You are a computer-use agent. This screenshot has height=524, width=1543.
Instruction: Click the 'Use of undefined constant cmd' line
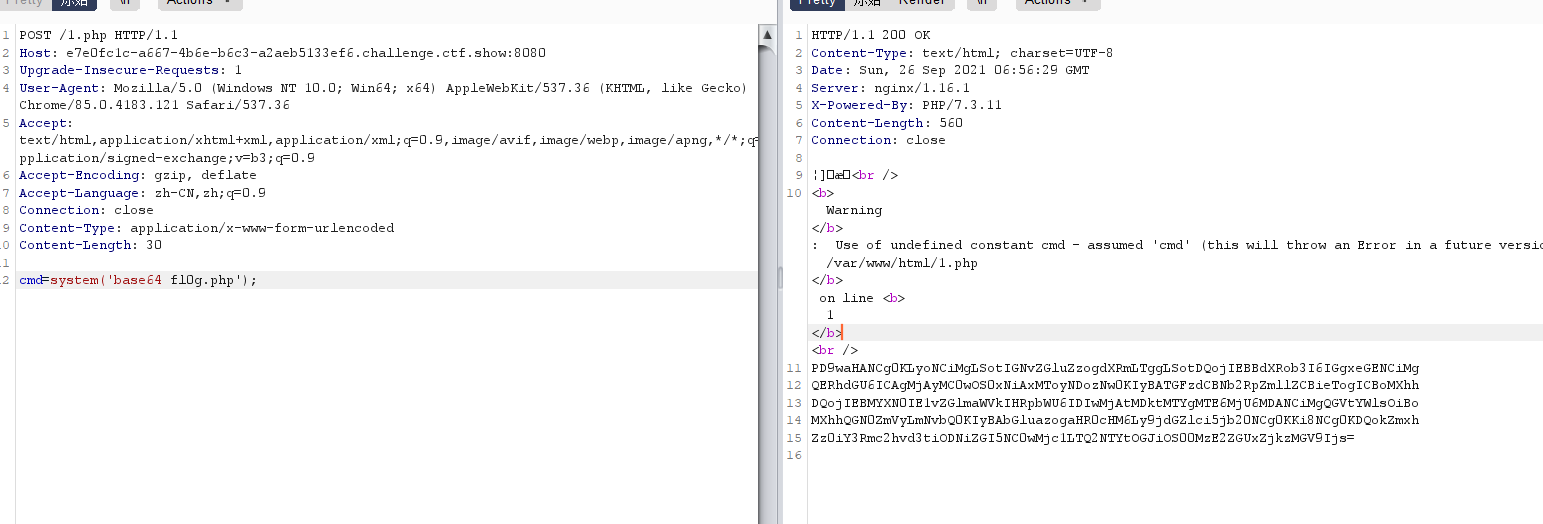pyautogui.click(x=1177, y=245)
